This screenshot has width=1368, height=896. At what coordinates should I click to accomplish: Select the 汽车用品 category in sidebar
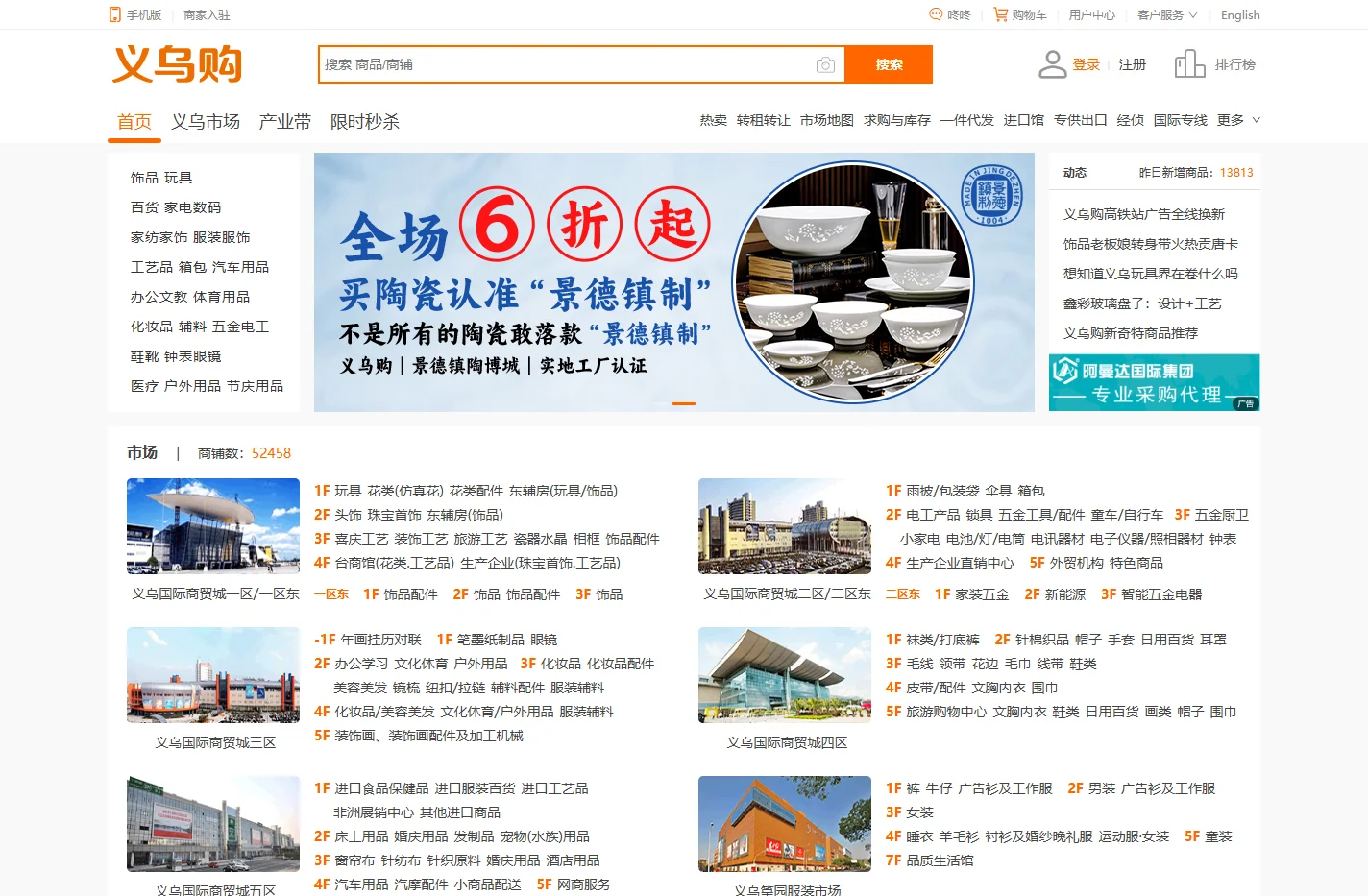coord(240,267)
